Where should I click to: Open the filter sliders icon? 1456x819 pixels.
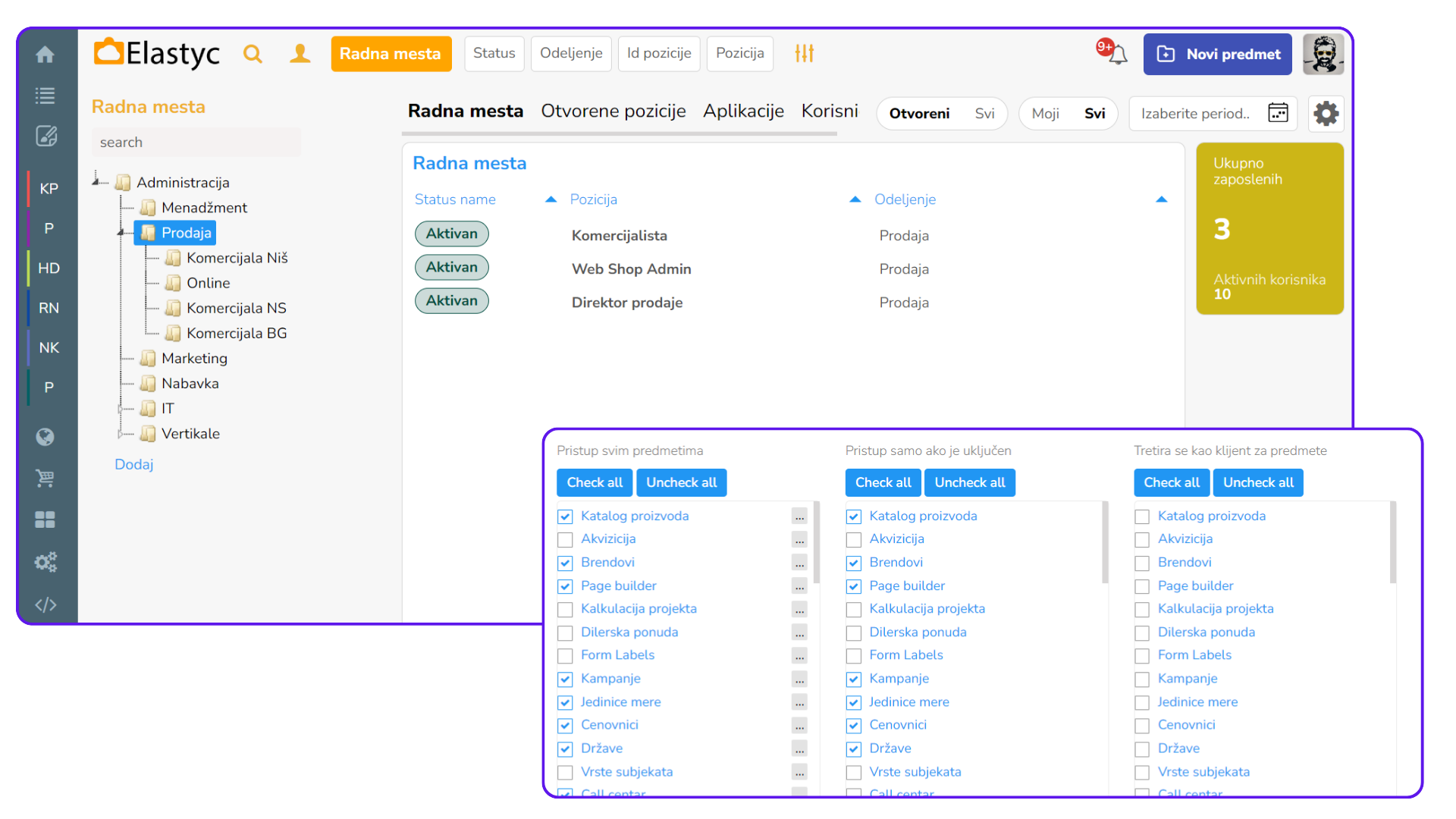point(804,53)
